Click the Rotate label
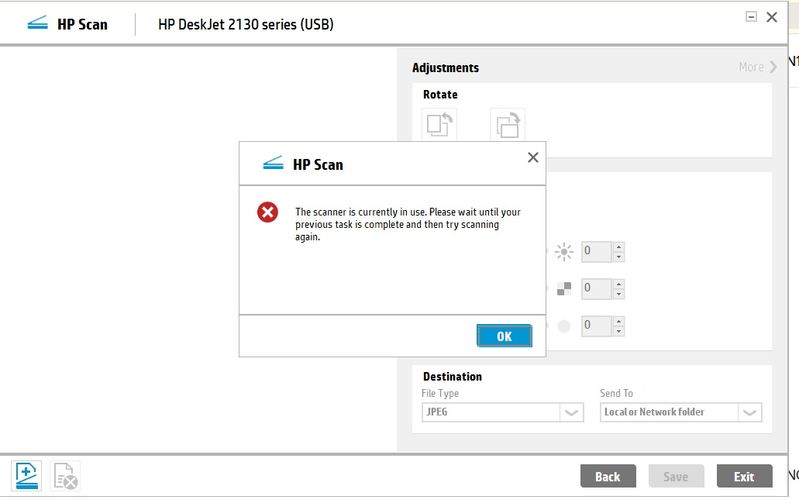 coord(440,94)
